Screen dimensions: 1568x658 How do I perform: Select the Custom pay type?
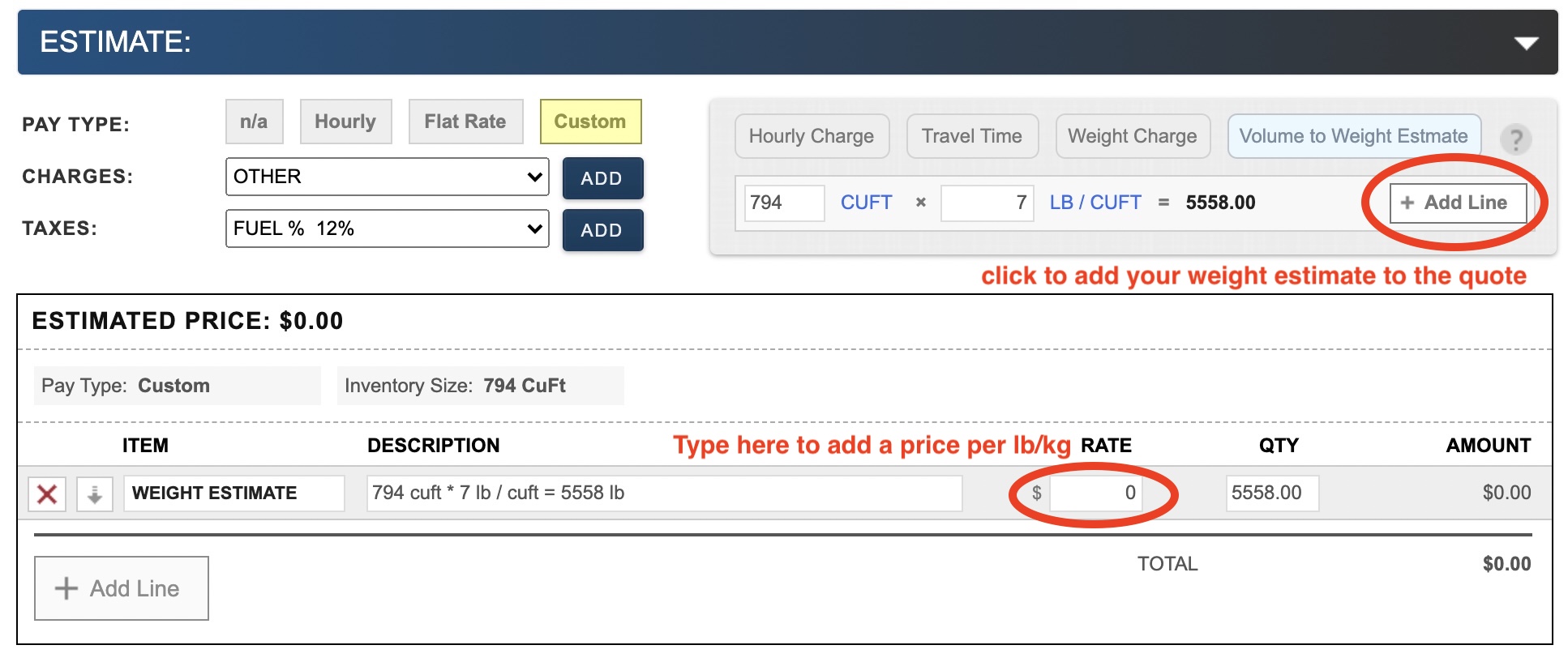(x=590, y=122)
